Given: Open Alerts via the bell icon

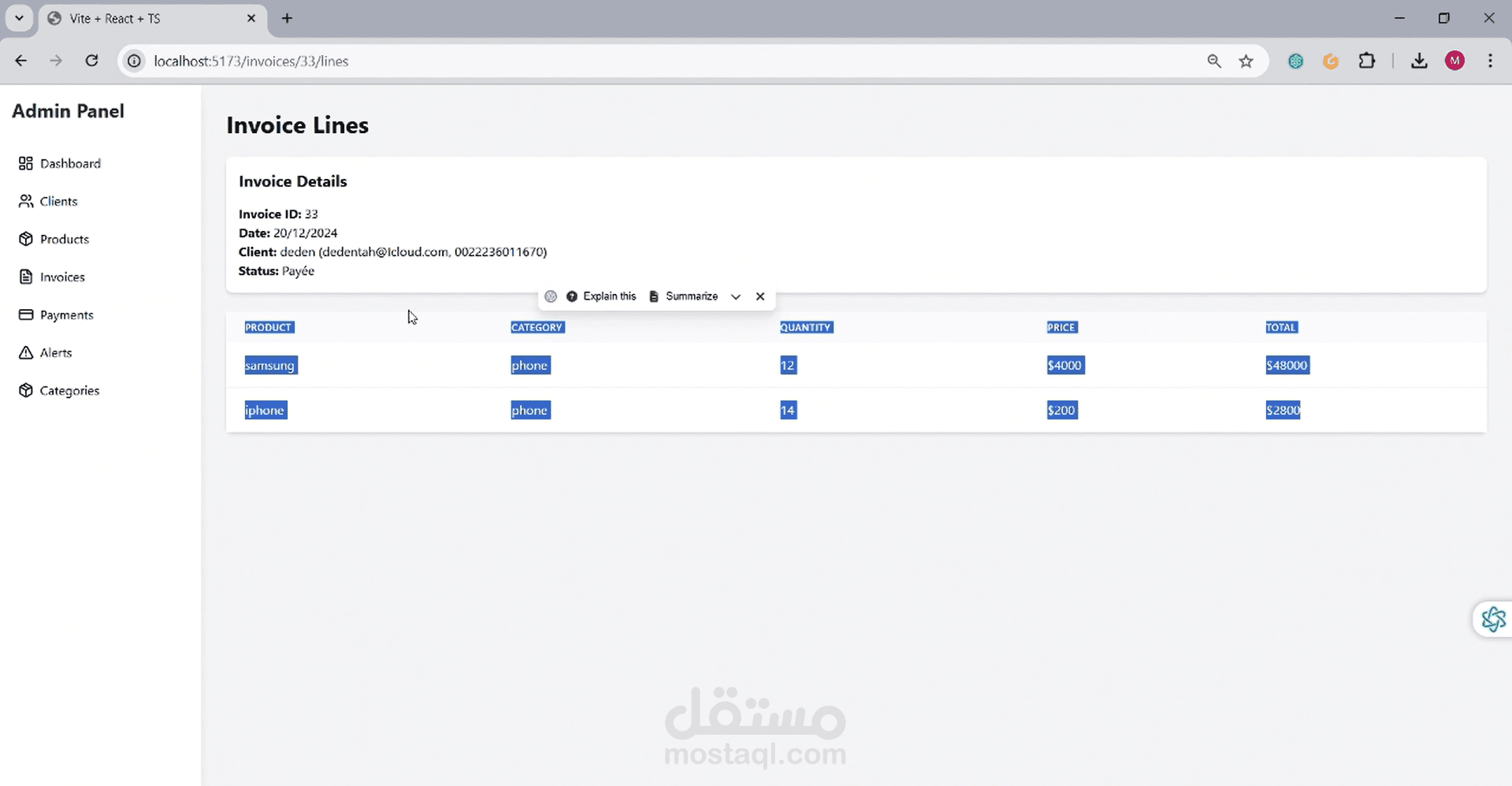Looking at the screenshot, I should pos(25,352).
